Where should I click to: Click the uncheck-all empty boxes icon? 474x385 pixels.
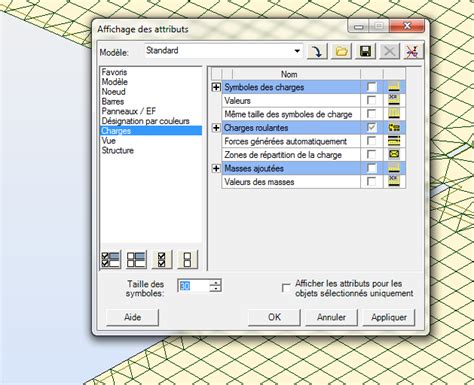(187, 259)
